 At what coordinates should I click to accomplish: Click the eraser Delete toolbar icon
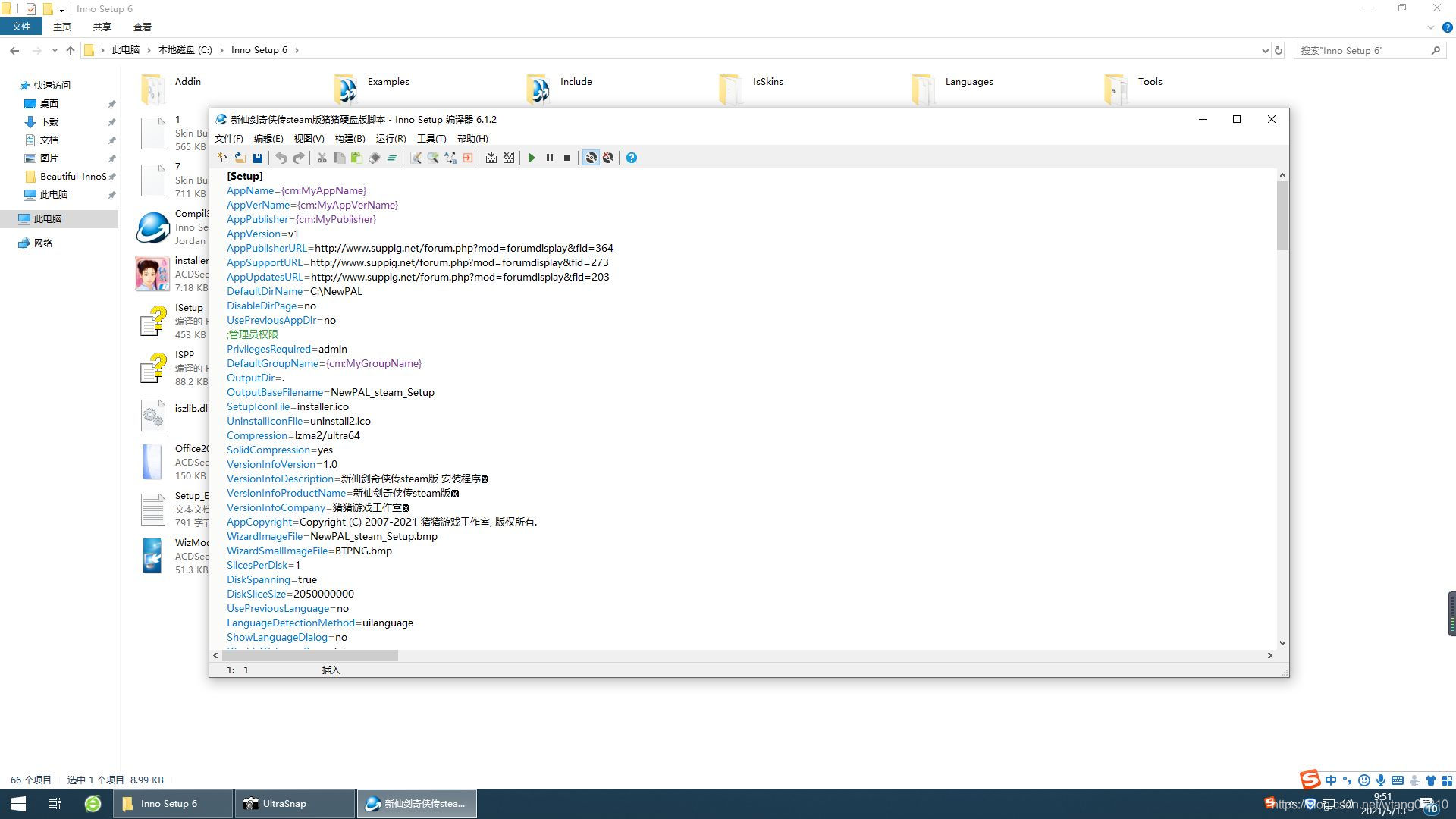375,158
